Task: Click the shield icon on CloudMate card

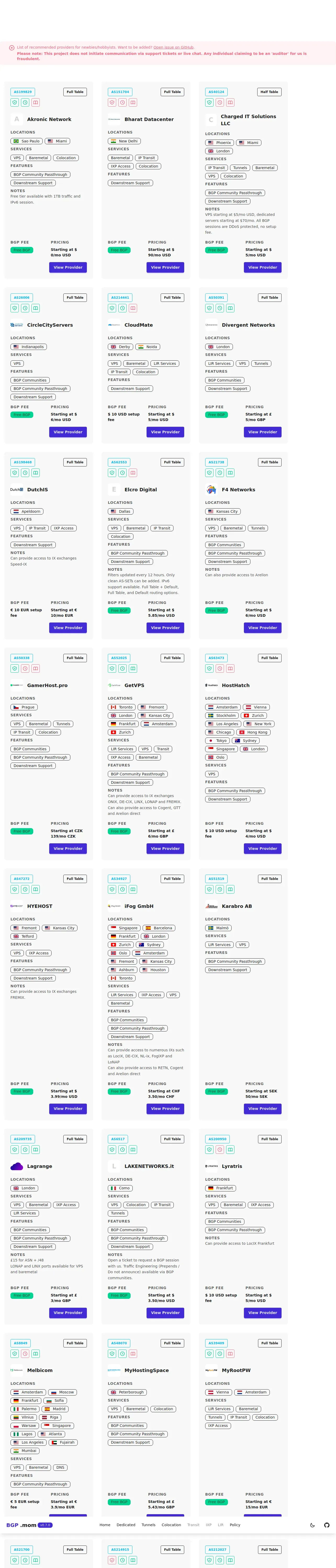Action: 112,308
